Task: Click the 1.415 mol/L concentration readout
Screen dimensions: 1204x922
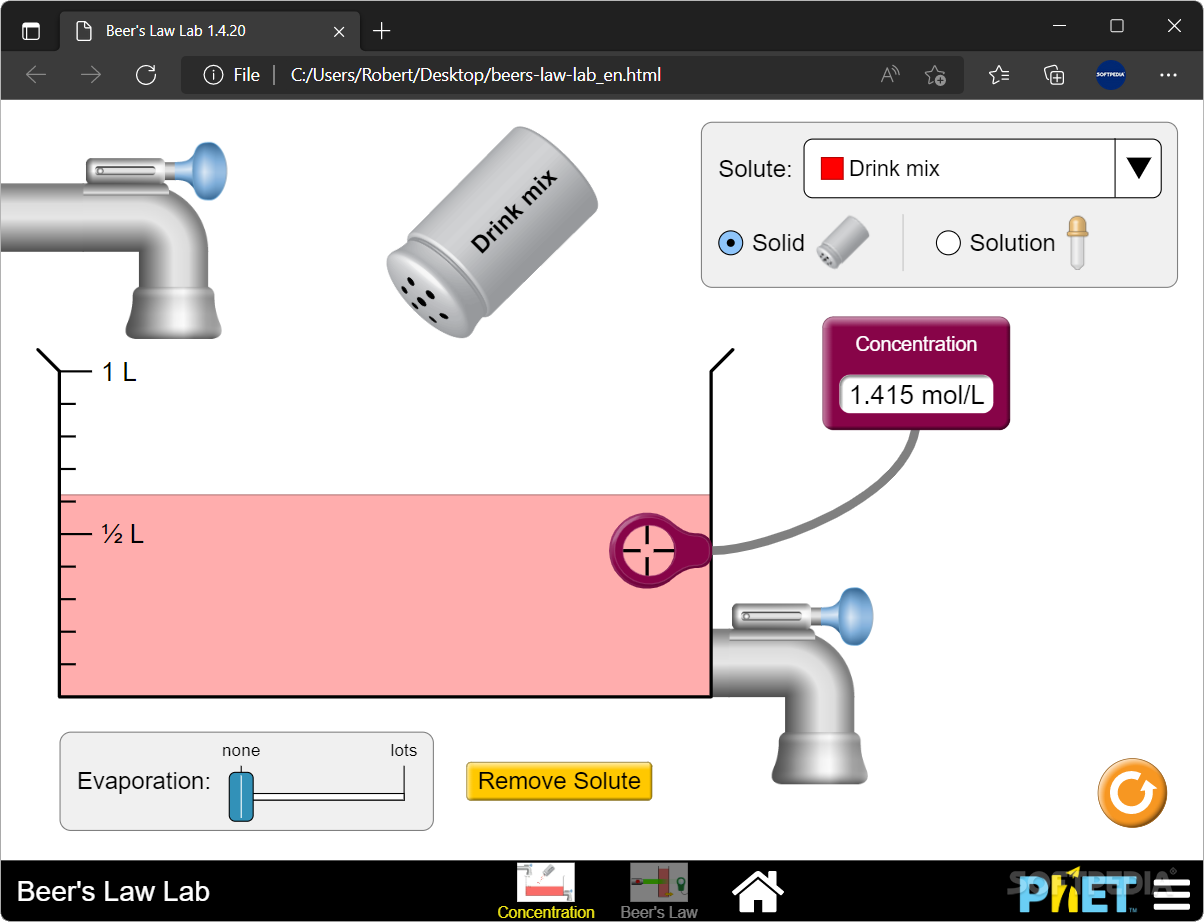Action: [916, 395]
